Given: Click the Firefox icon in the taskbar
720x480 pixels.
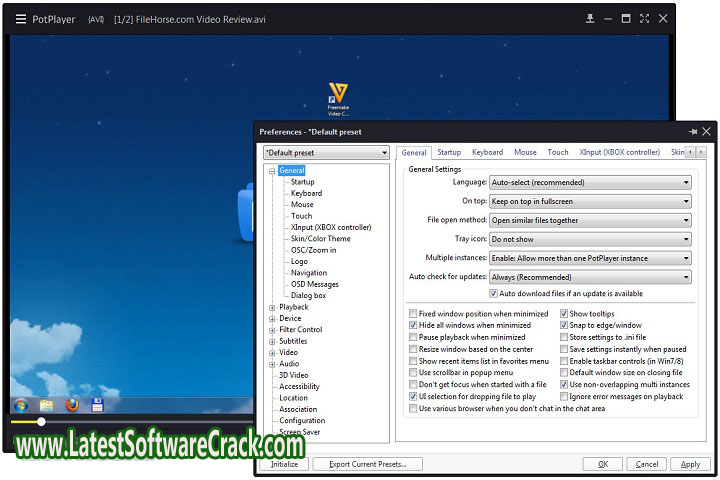Looking at the screenshot, I should [x=72, y=405].
